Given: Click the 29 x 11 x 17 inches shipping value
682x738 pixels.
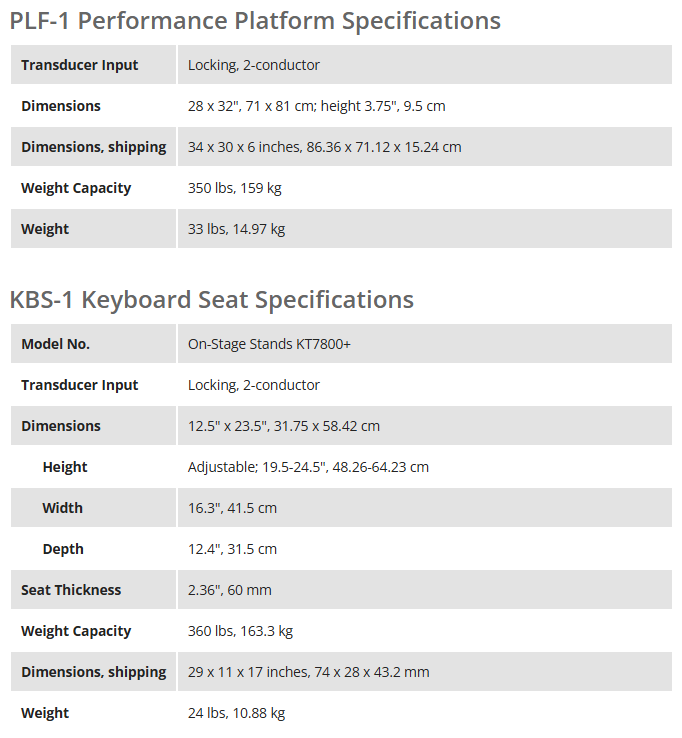Looking at the screenshot, I should [x=308, y=672].
